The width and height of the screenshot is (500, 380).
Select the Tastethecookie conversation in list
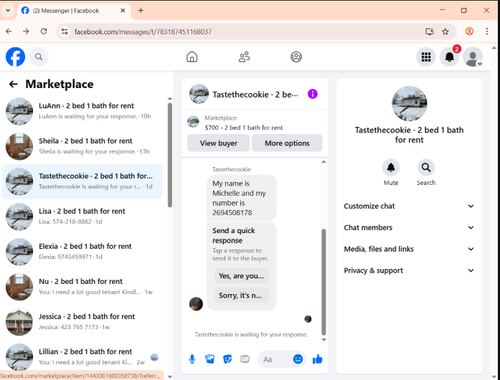tap(82, 181)
